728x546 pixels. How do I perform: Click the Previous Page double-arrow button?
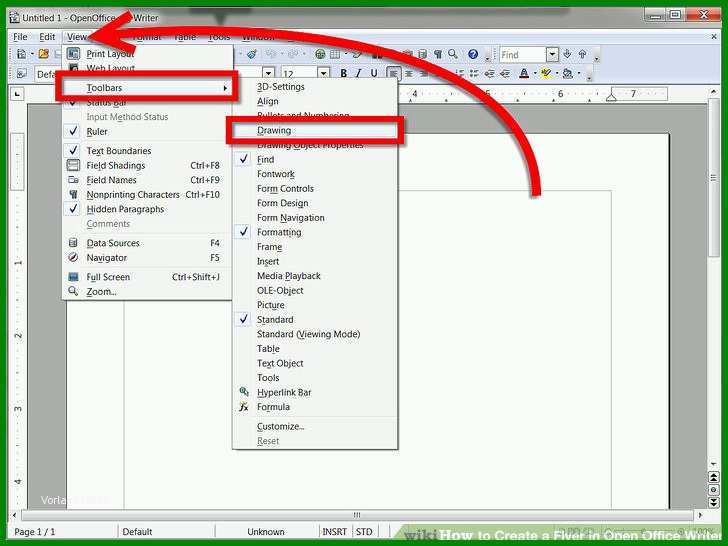(714, 477)
